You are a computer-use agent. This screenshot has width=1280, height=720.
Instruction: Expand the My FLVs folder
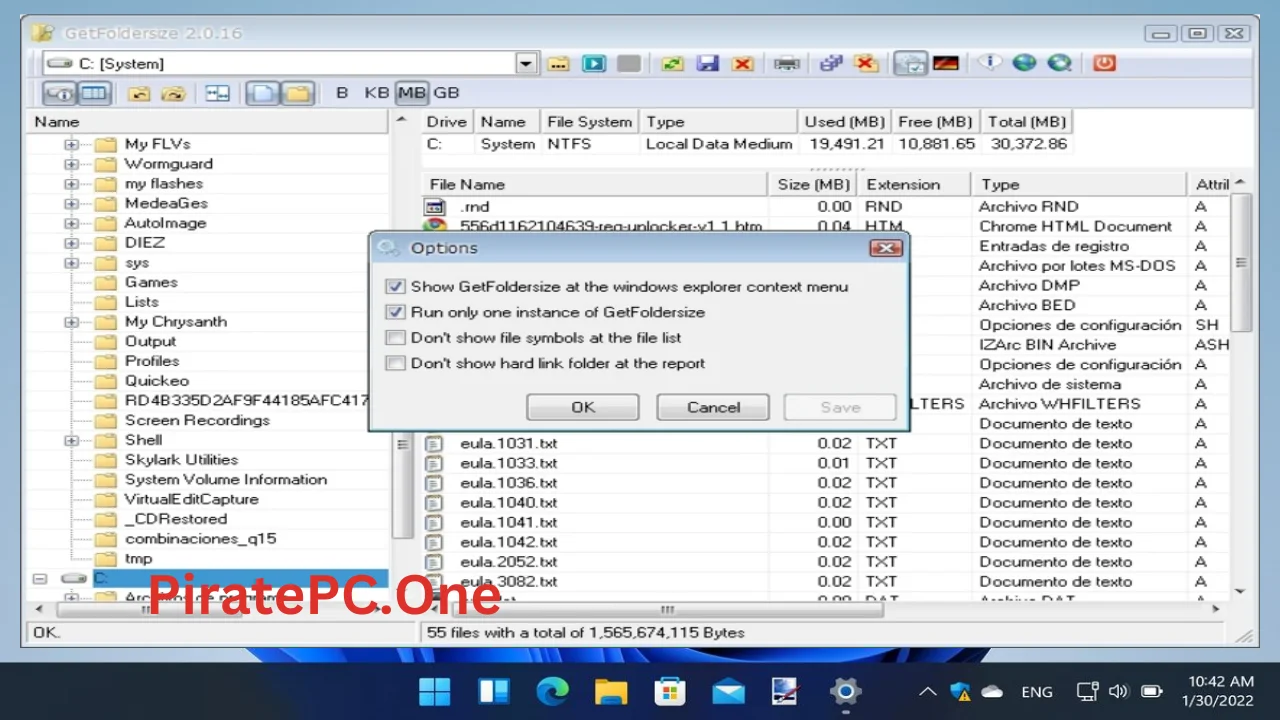[x=71, y=144]
